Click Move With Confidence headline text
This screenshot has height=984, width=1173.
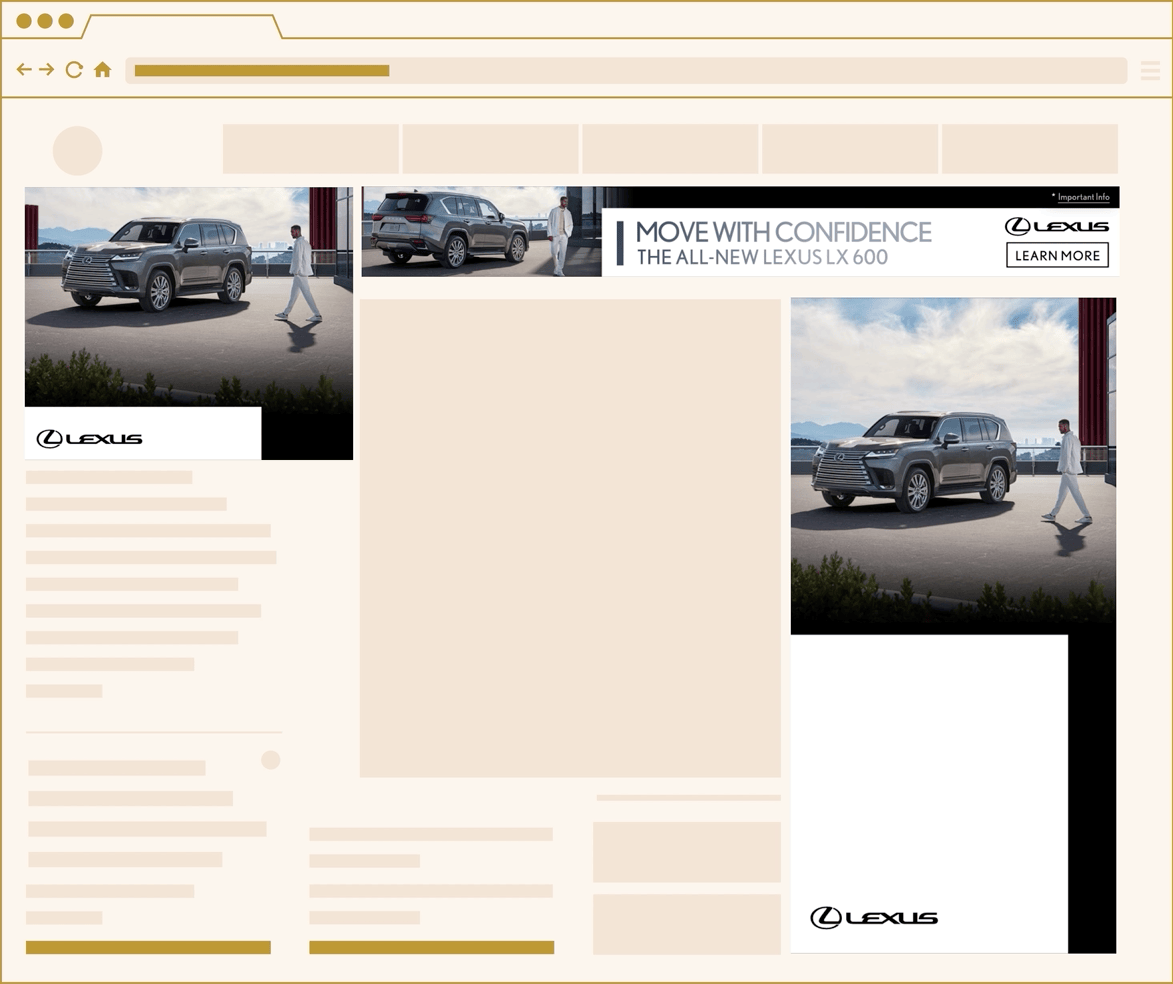point(783,232)
